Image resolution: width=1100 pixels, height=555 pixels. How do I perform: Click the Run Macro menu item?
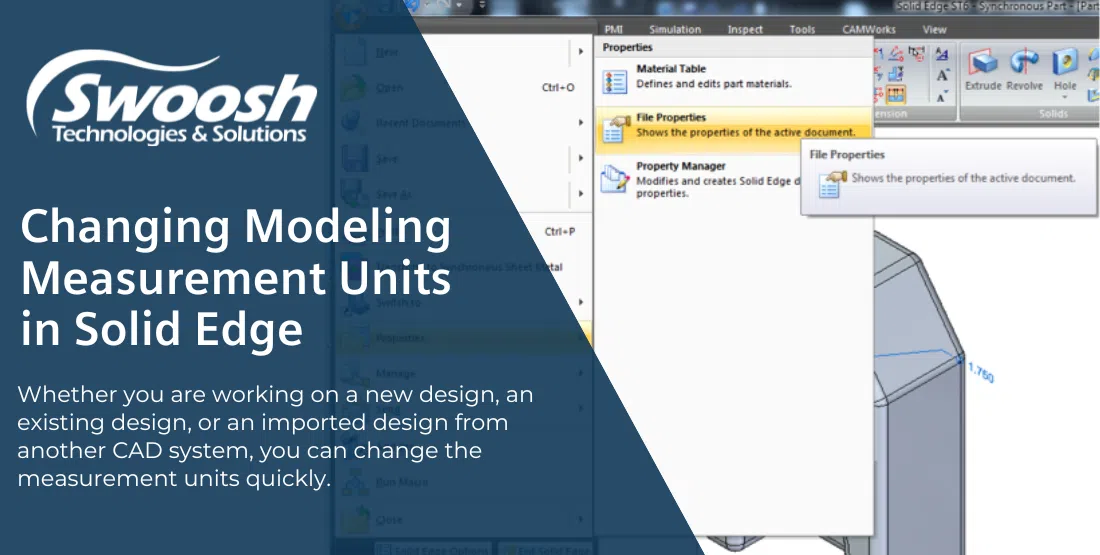(x=463, y=482)
